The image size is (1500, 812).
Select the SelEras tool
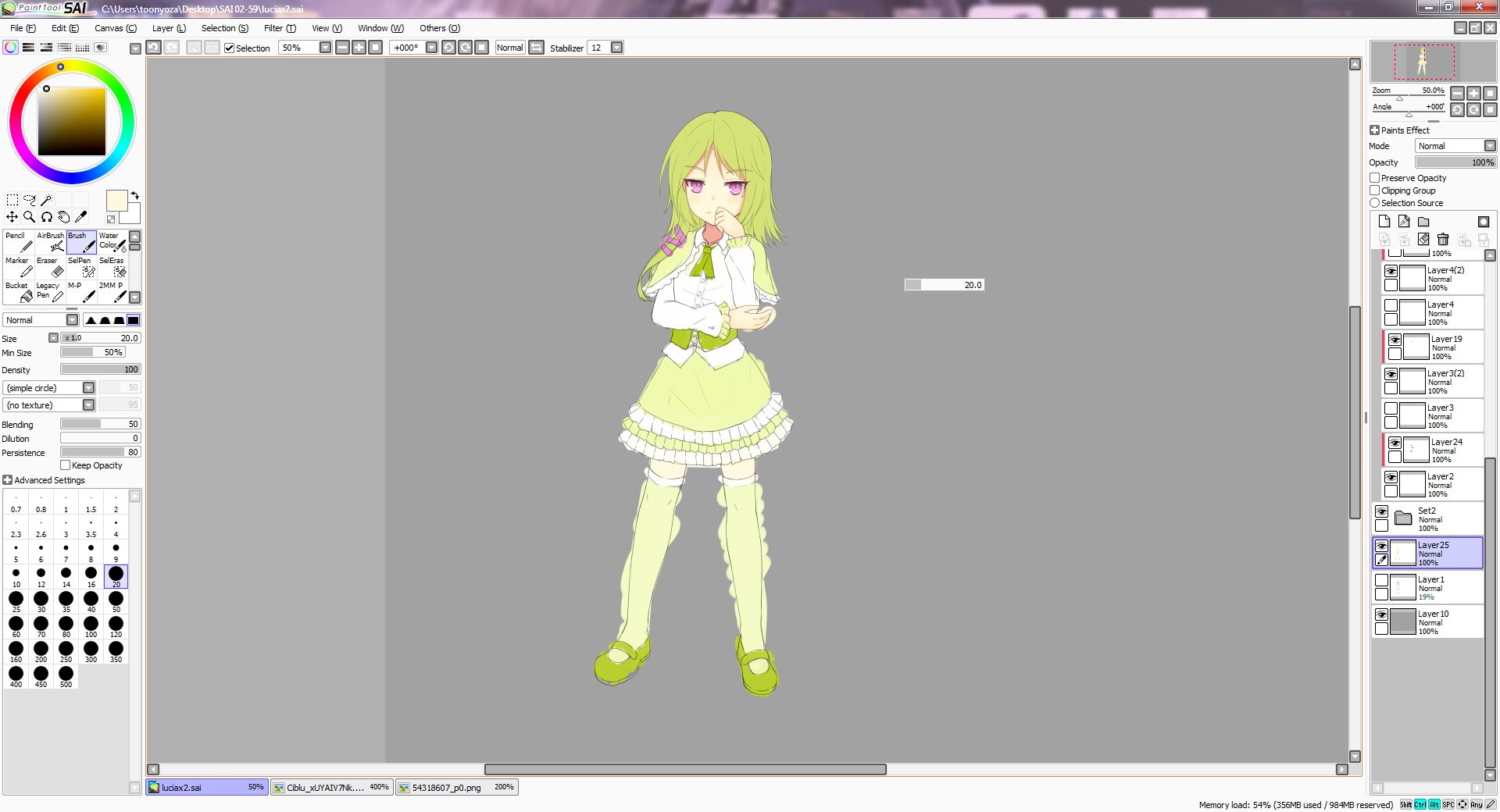coord(112,267)
